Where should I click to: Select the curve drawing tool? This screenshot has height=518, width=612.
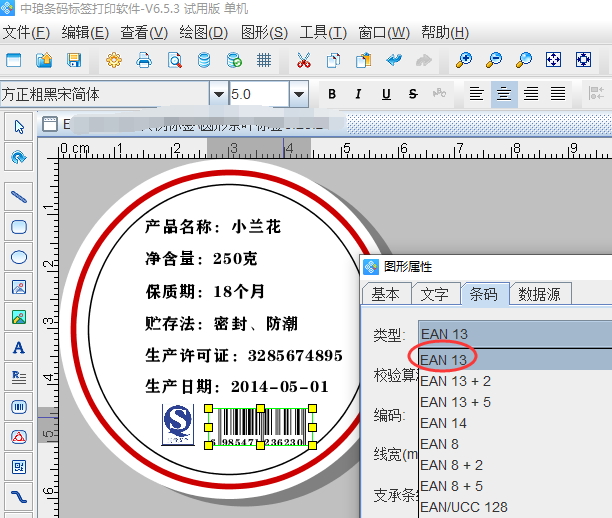pyautogui.click(x=19, y=497)
